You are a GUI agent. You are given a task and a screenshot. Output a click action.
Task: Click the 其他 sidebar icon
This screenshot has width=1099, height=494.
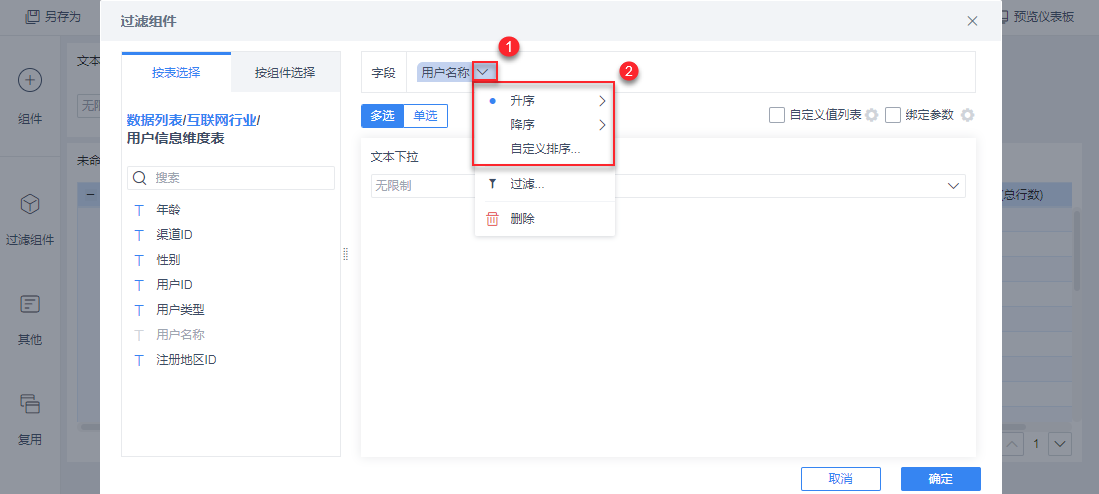point(30,304)
